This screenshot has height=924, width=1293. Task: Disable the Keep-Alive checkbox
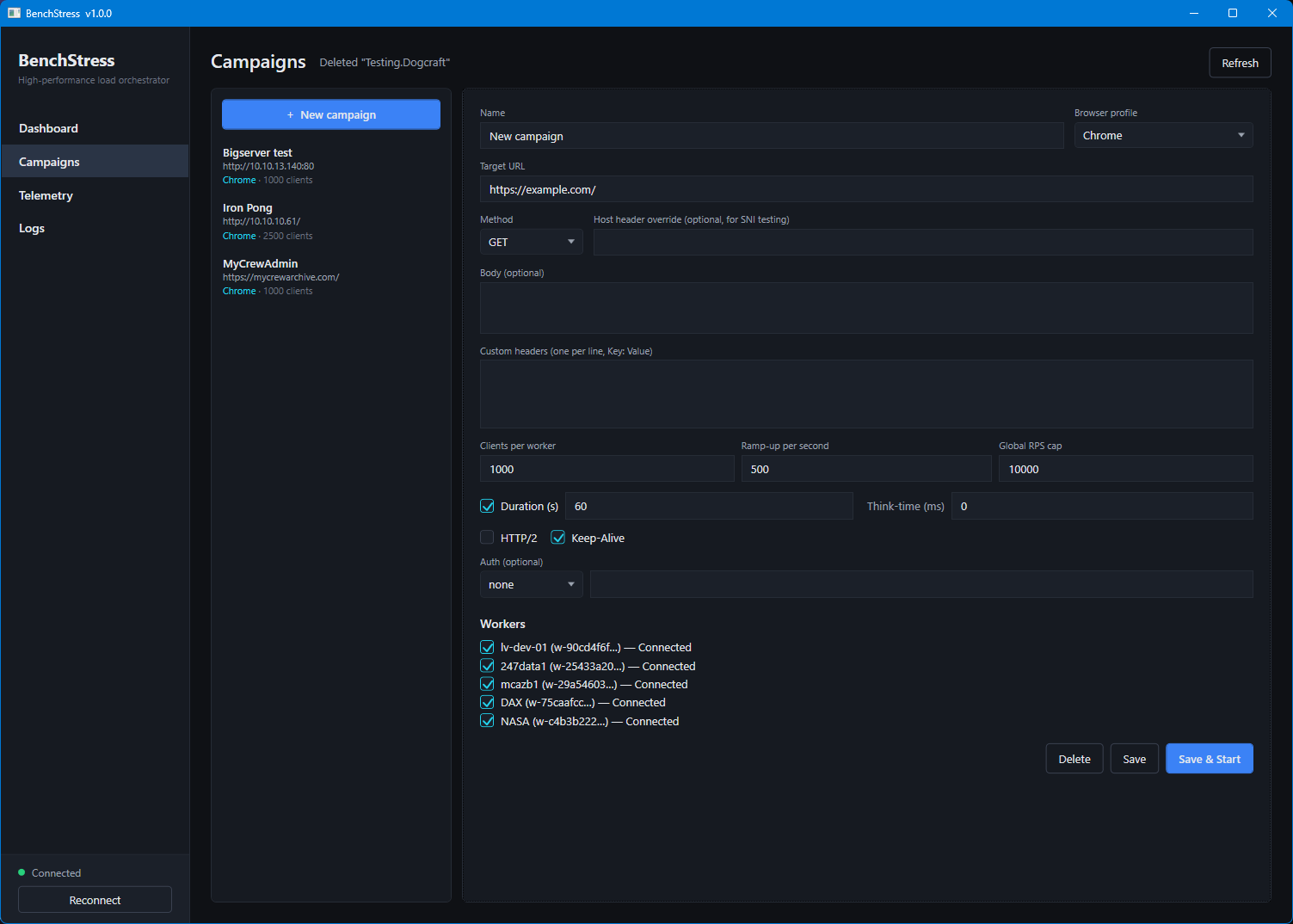coord(557,538)
